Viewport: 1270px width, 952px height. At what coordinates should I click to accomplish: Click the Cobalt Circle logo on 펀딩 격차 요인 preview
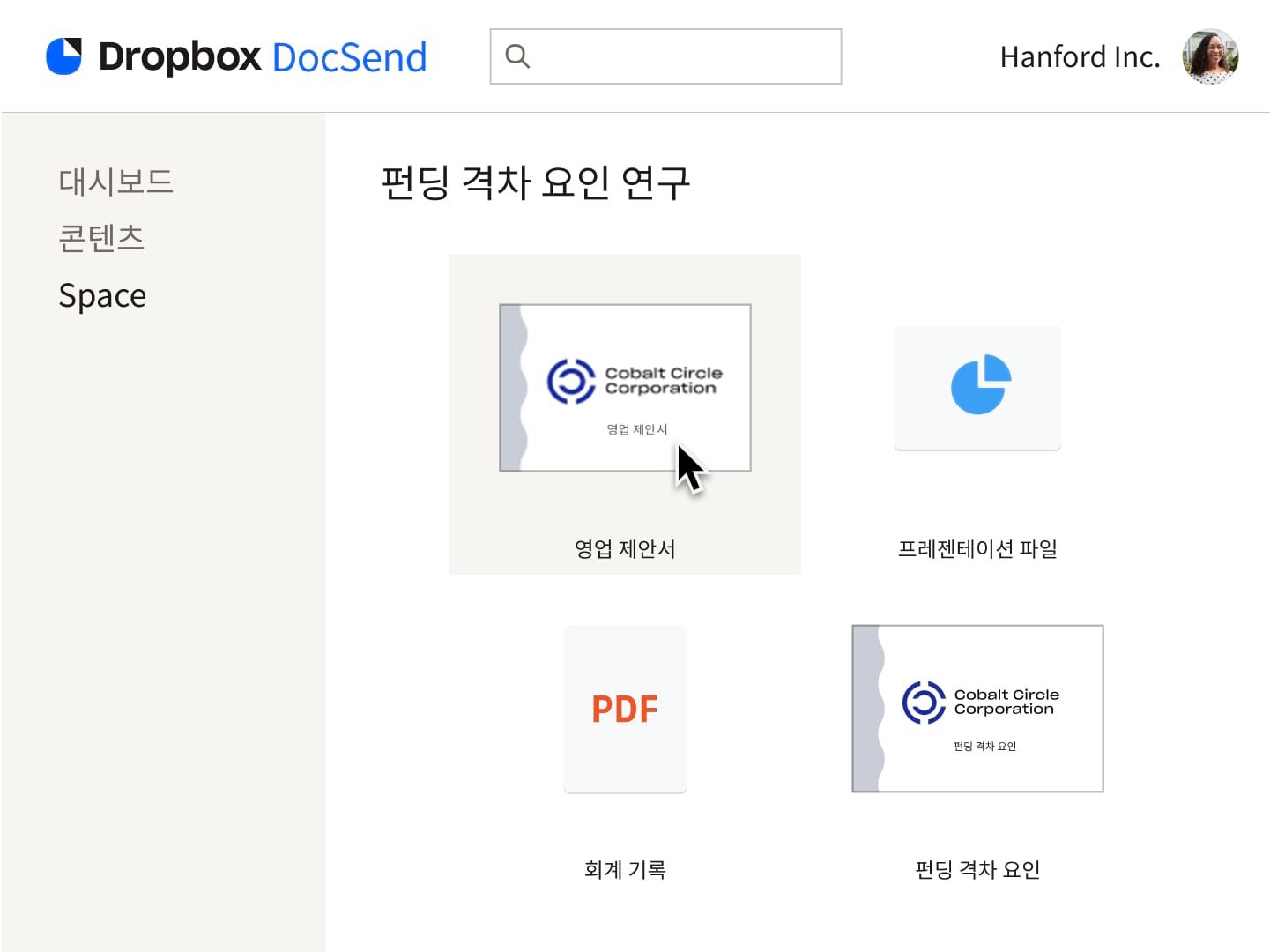921,701
